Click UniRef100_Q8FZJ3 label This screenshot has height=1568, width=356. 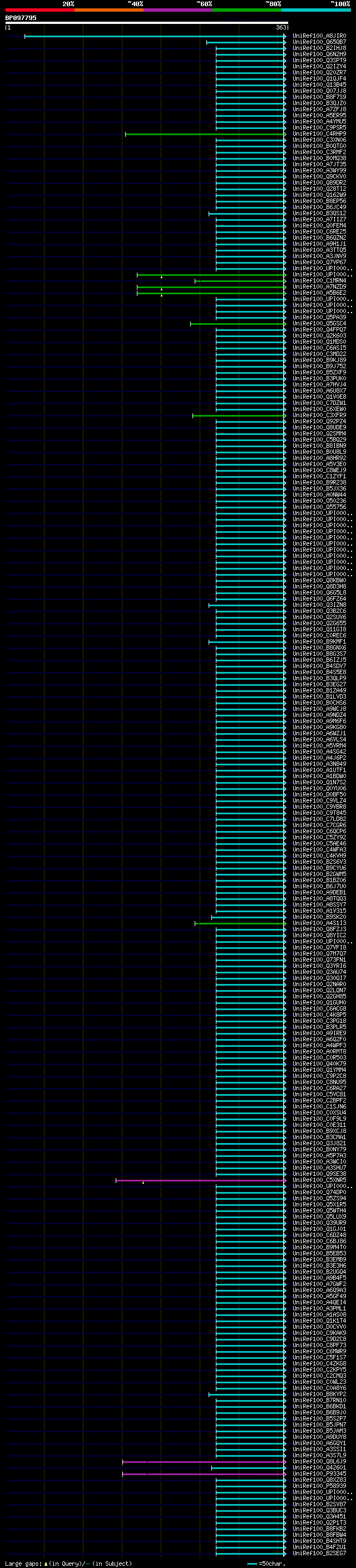319,929
